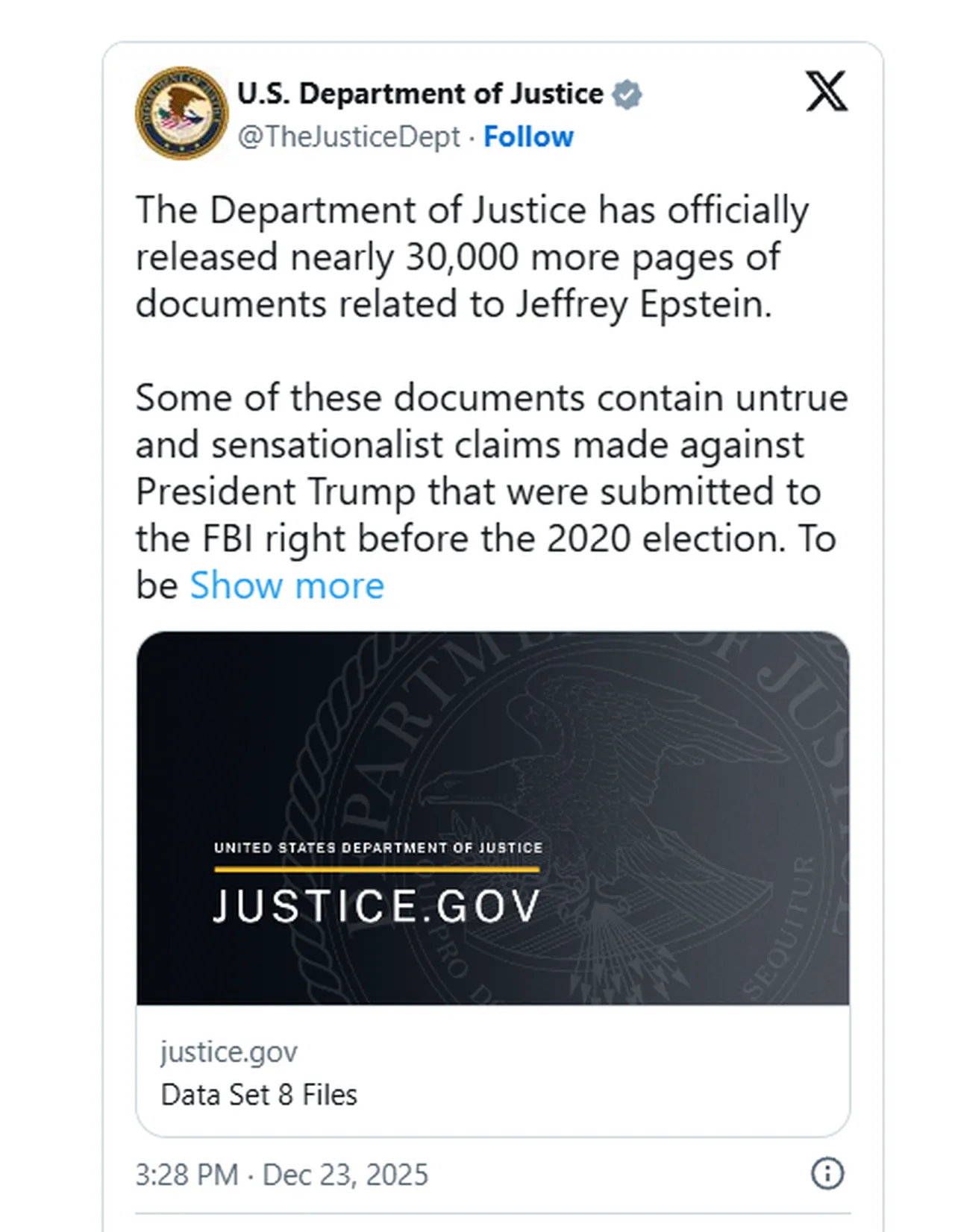Click the large JUSTICE.GOV text on the card
The width and height of the screenshot is (955, 1232).
click(377, 906)
